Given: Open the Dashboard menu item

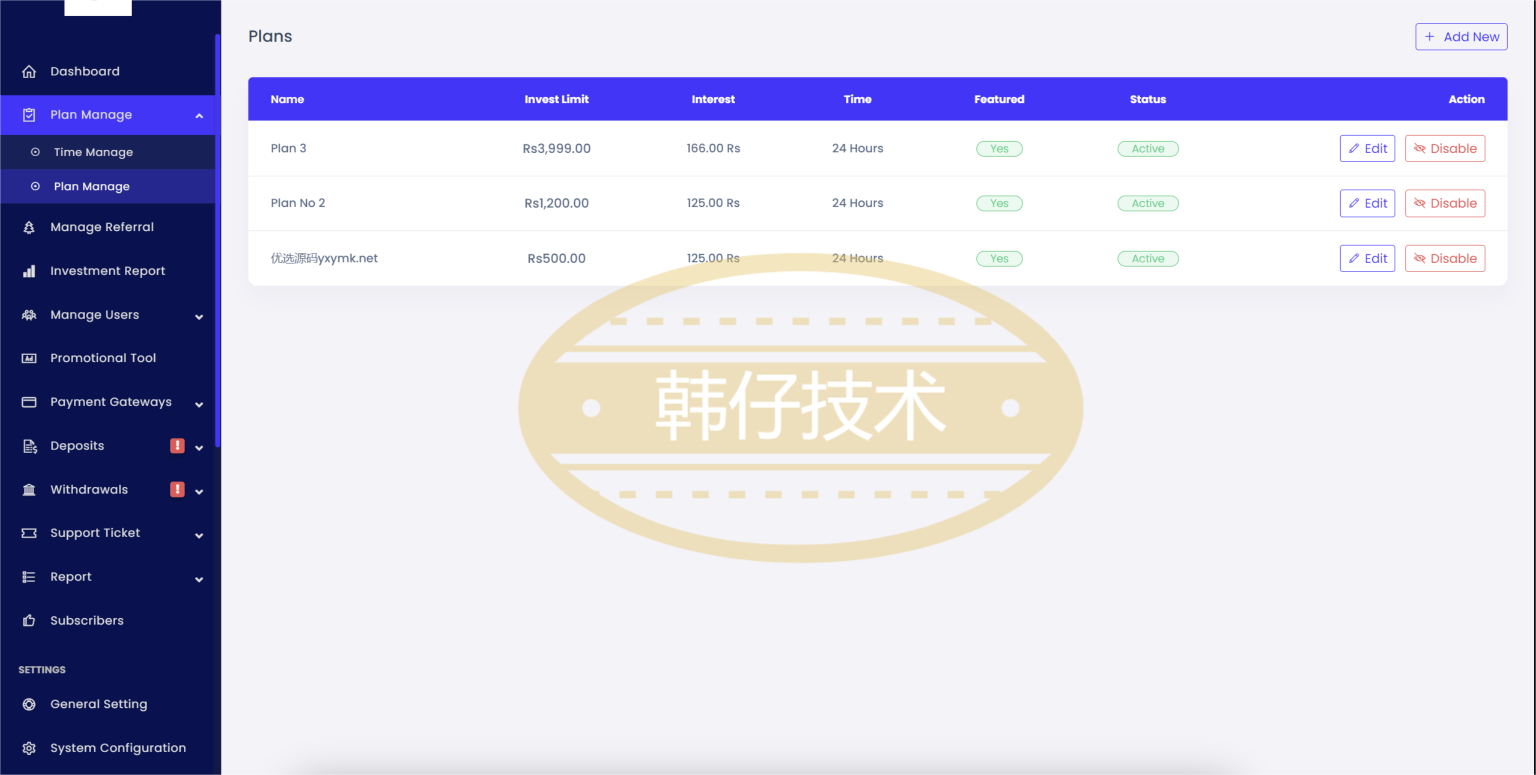Looking at the screenshot, I should coord(107,72).
